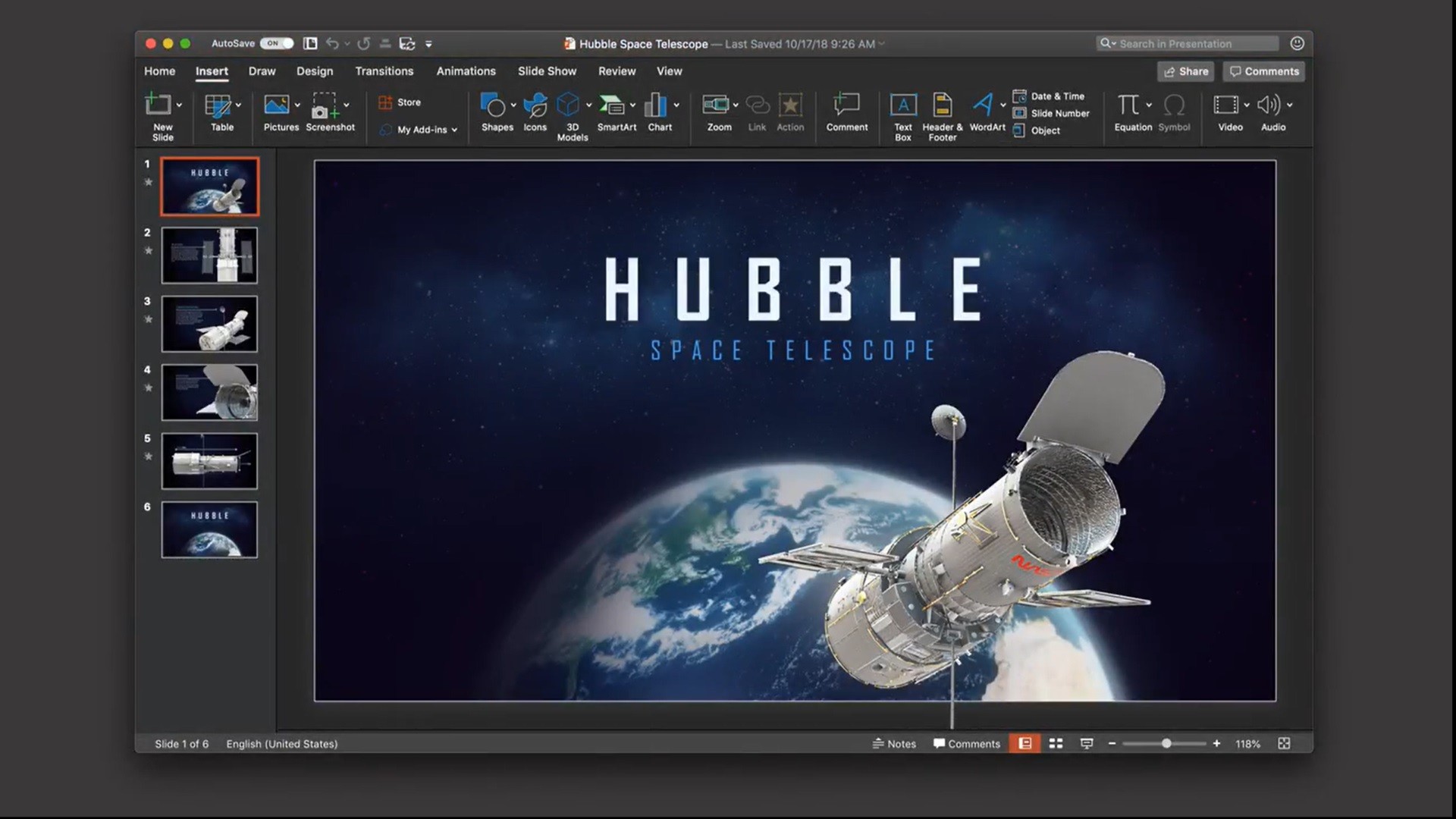Show the Notes pane

[x=895, y=744]
